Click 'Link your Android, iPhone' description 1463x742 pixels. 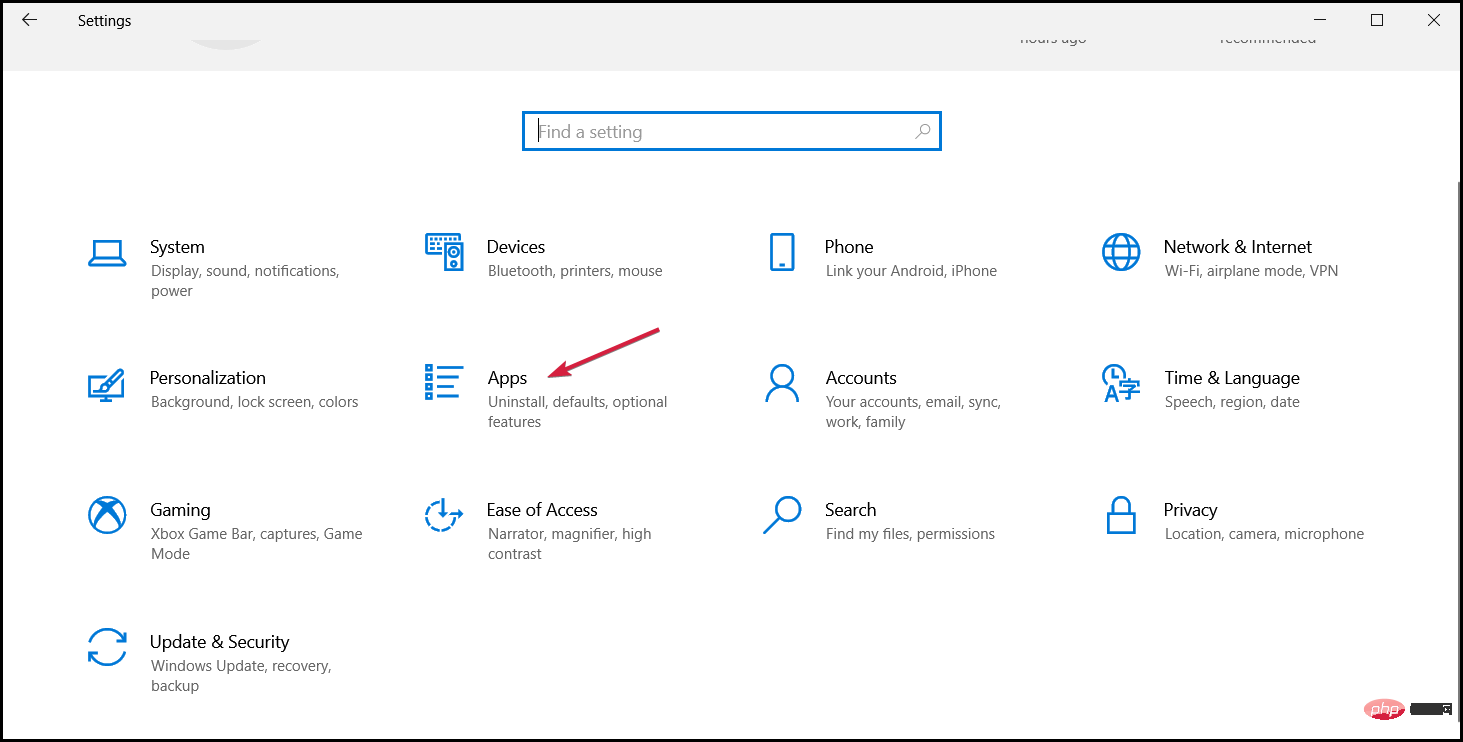(911, 271)
